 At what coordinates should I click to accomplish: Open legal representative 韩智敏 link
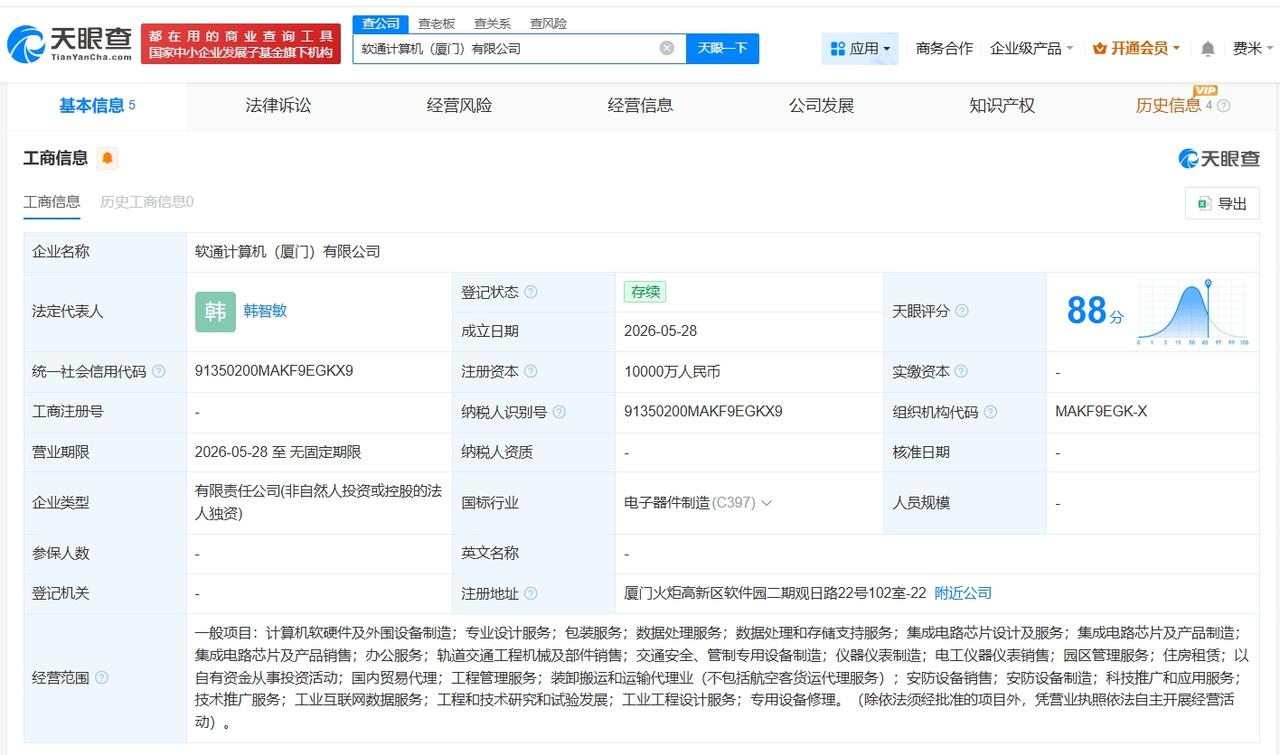point(265,311)
